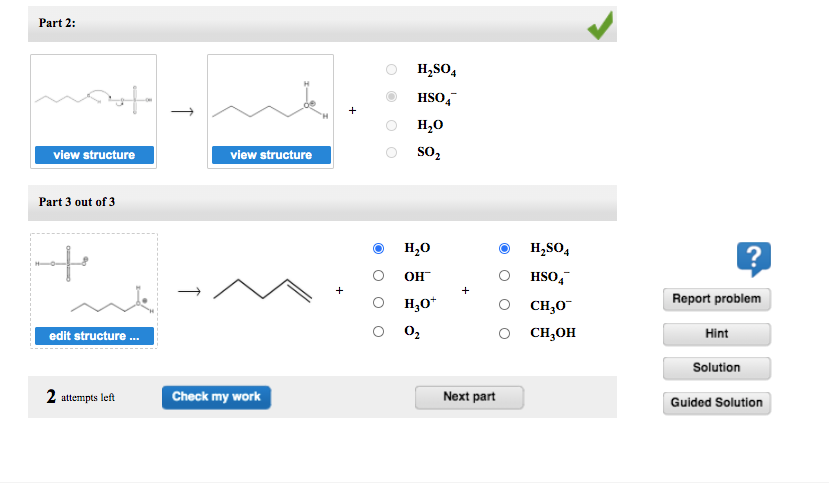This screenshot has height=486, width=829.
Task: Open the Hint button
Action: point(716,334)
